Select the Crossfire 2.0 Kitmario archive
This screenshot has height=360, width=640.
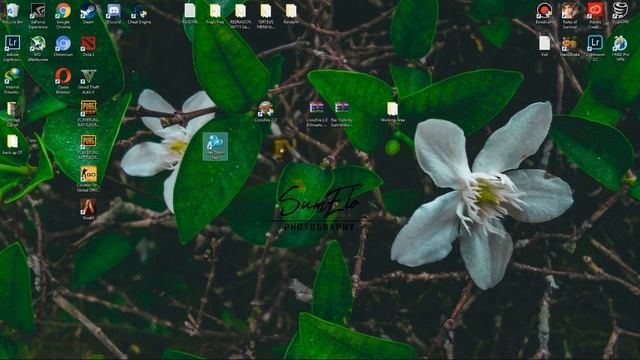tap(316, 113)
